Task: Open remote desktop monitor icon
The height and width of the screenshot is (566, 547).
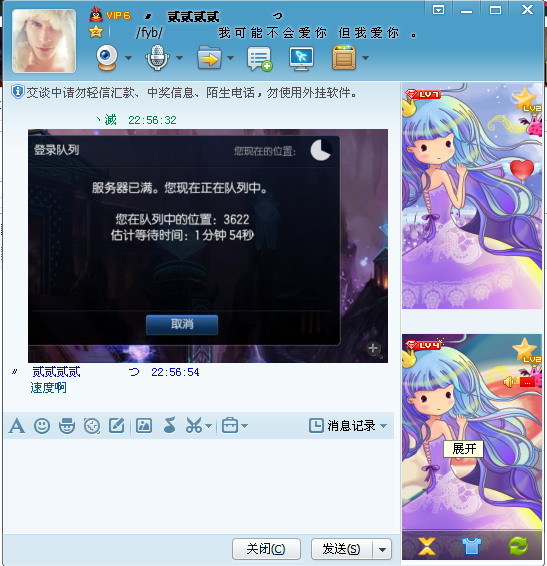Action: tap(301, 58)
